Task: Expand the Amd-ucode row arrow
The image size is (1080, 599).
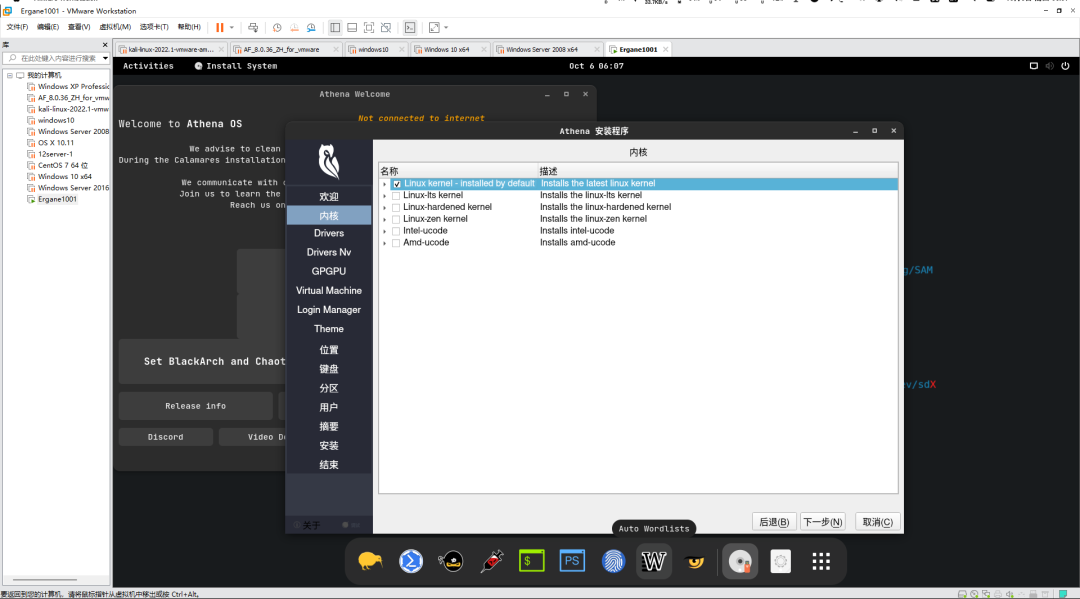Action: pyautogui.click(x=385, y=242)
